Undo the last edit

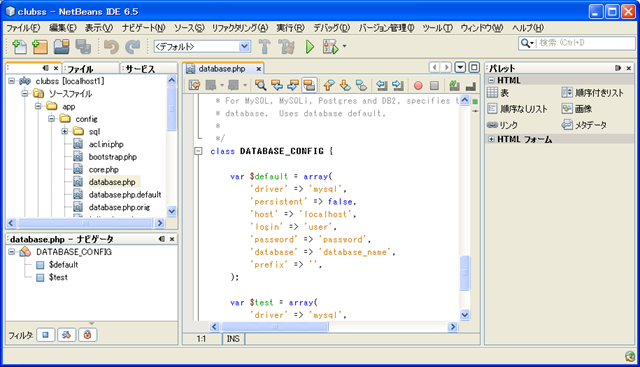click(111, 47)
